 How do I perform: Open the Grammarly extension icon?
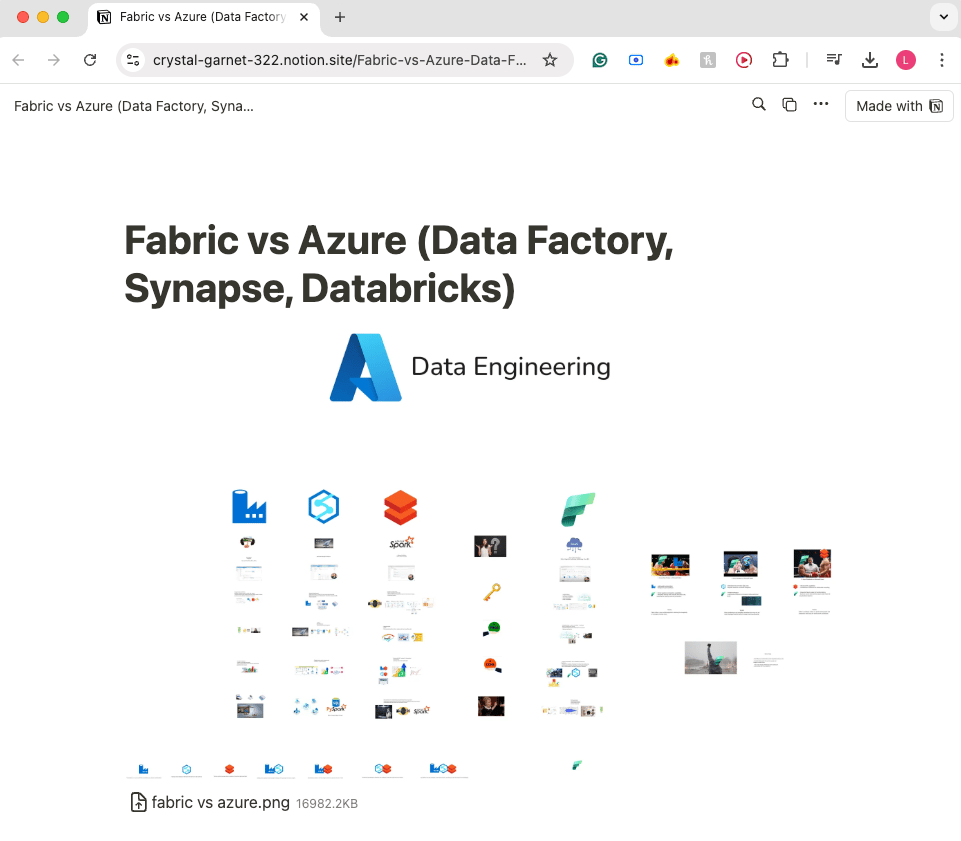599,60
